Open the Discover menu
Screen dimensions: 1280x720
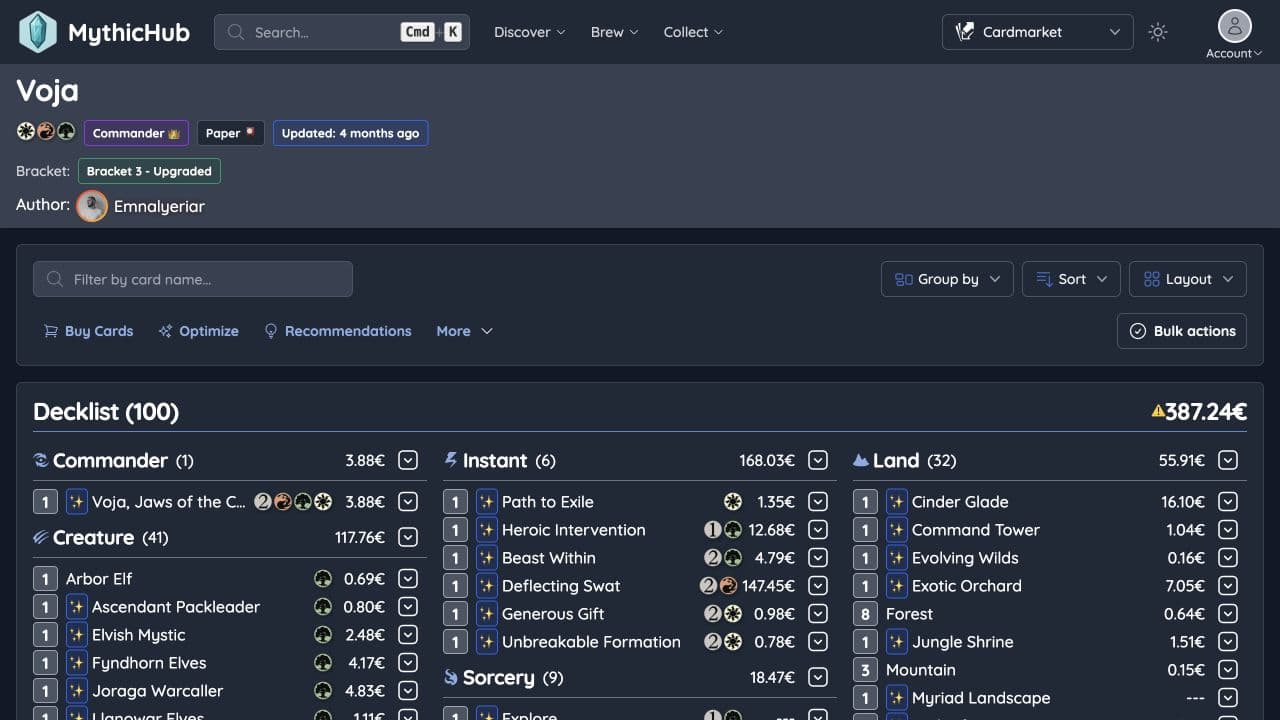[x=530, y=32]
